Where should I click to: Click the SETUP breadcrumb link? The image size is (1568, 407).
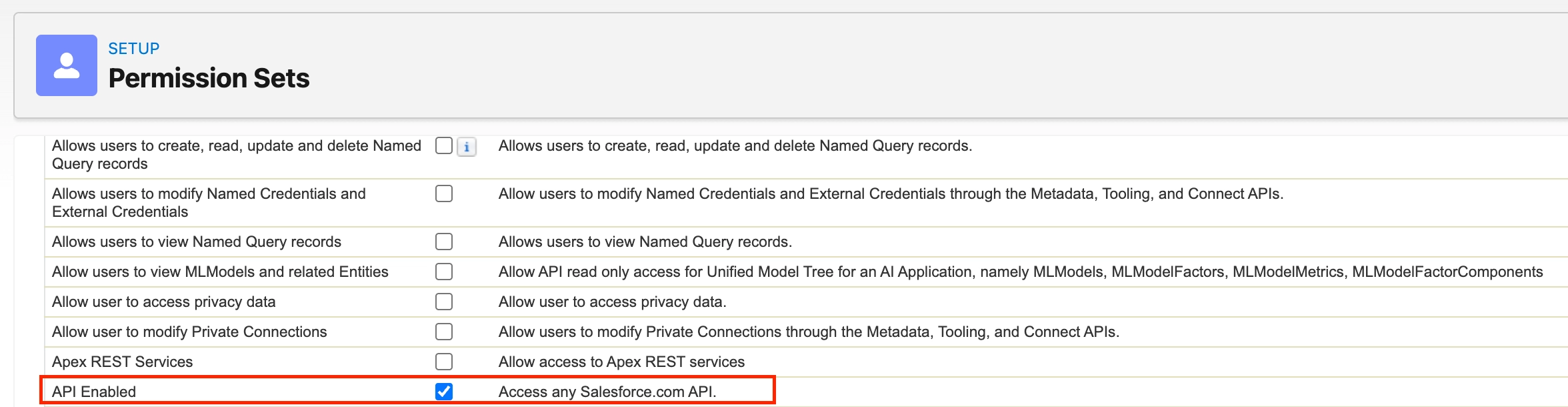(x=134, y=49)
